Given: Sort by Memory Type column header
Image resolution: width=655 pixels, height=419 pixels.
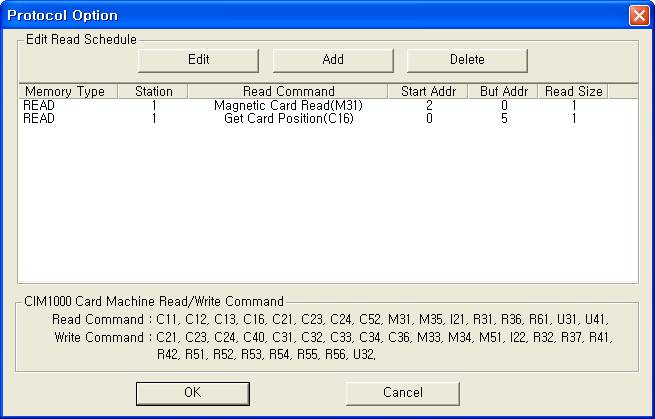Looking at the screenshot, I should click(x=65, y=92).
